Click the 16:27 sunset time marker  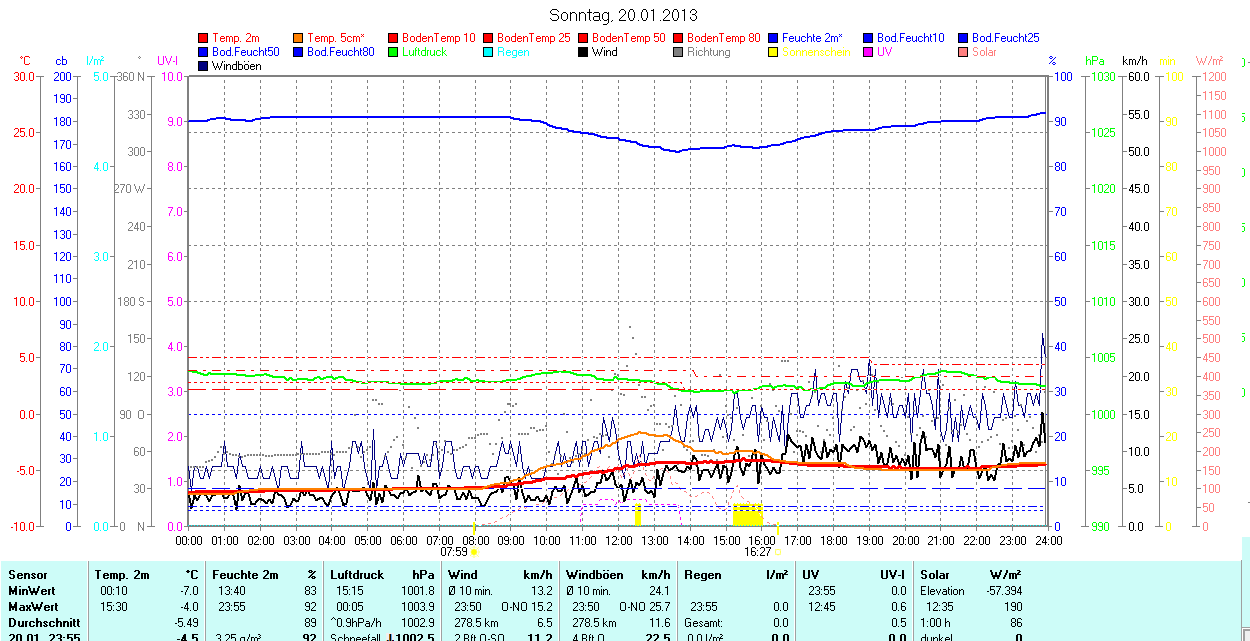pyautogui.click(x=757, y=551)
